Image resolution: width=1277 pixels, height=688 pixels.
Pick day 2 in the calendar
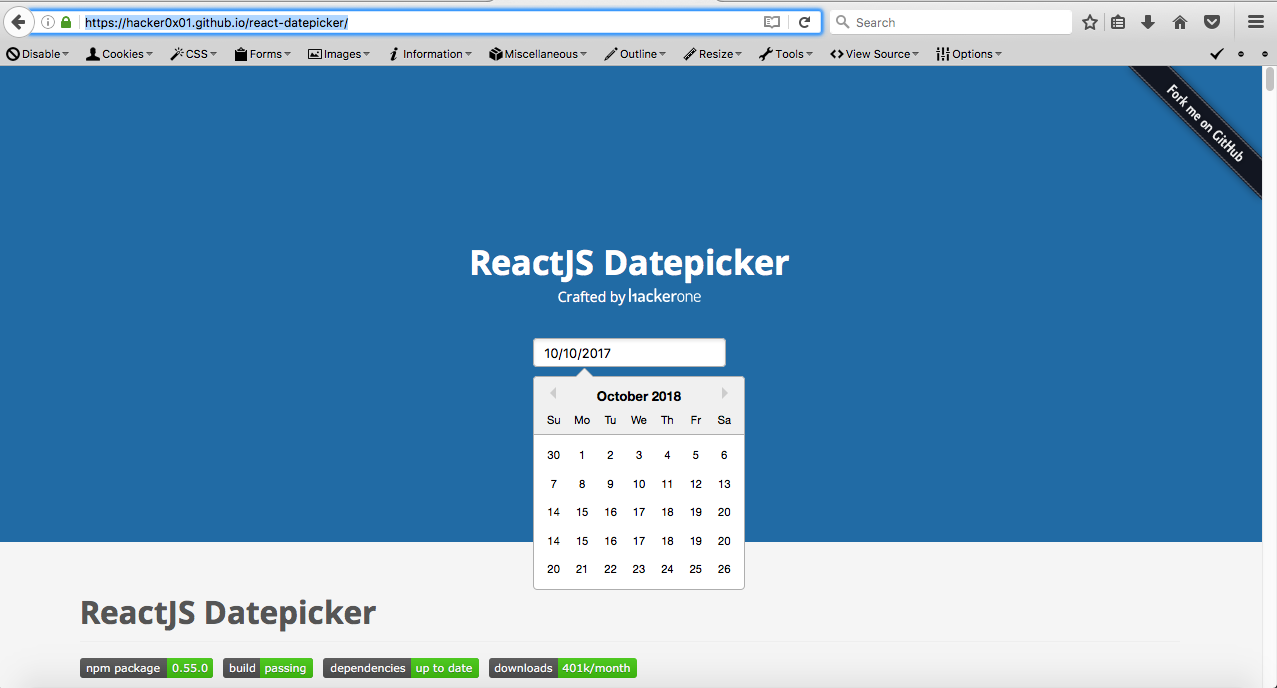click(x=610, y=455)
